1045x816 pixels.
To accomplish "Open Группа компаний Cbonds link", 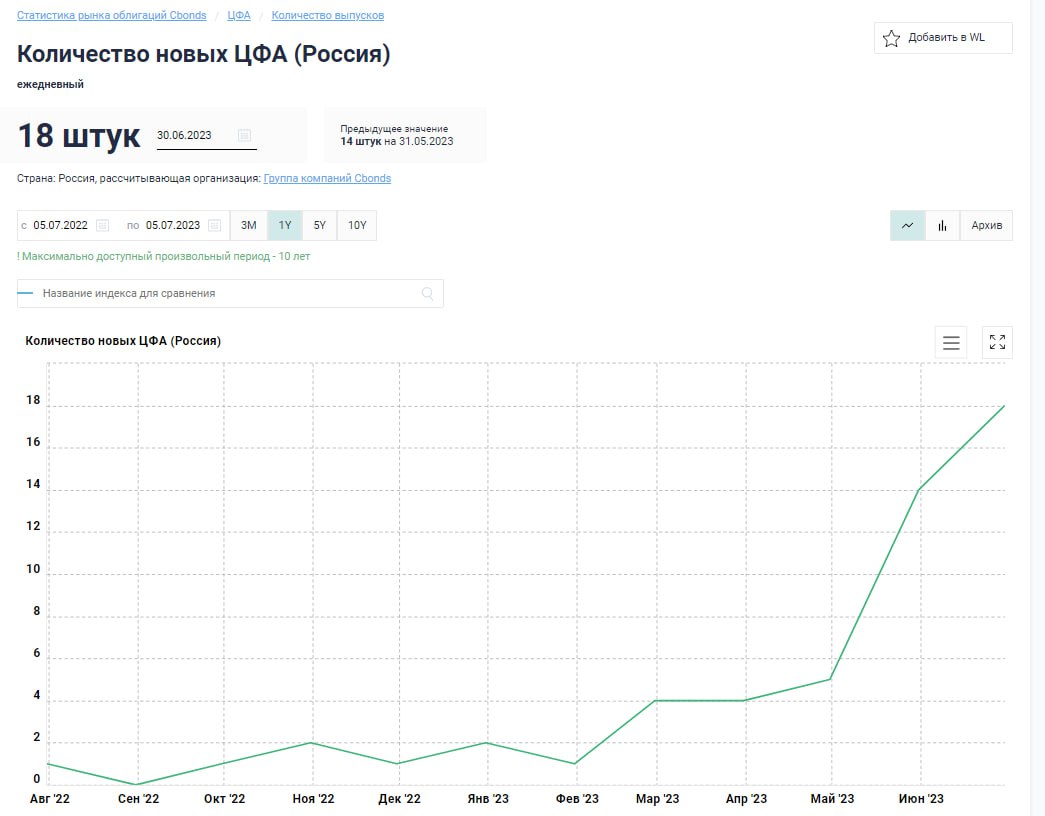I will point(327,178).
